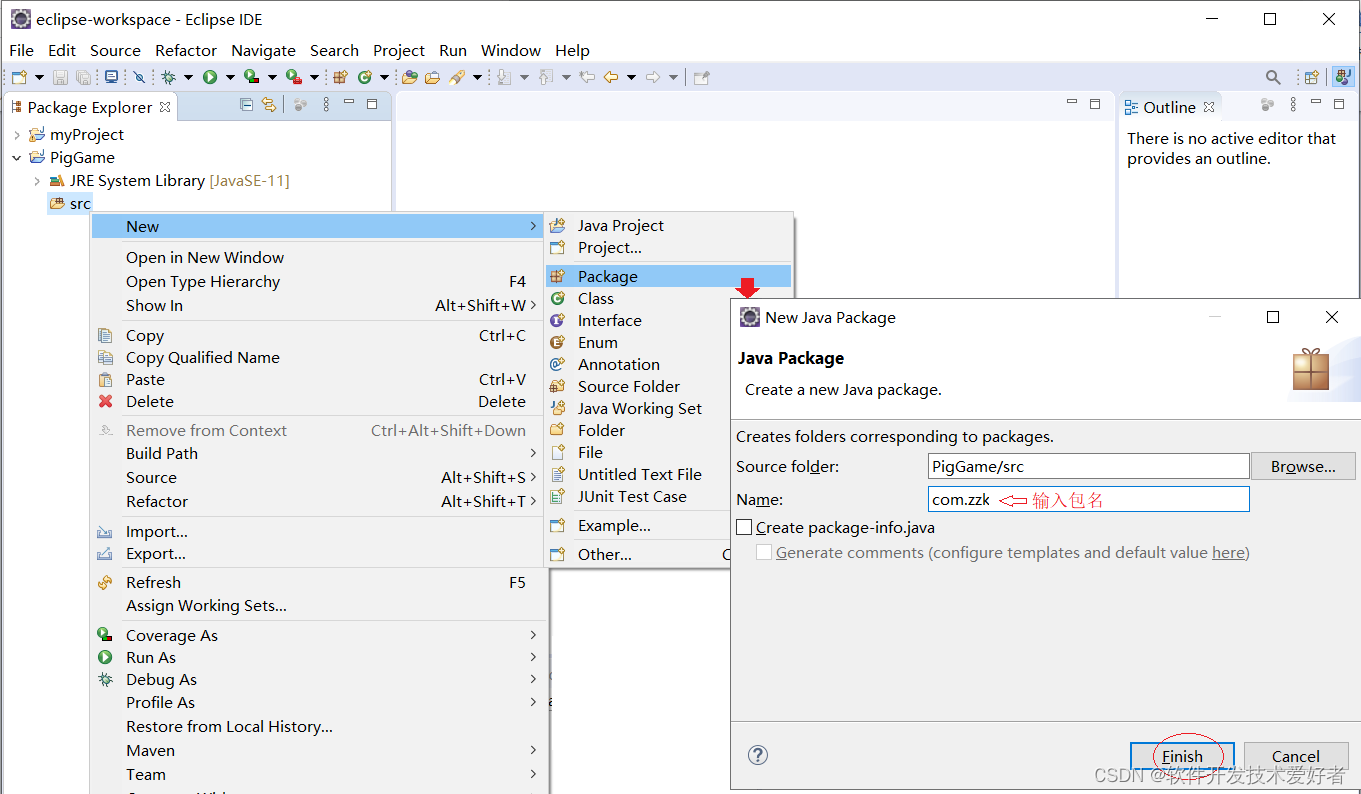Open Package Explorer view menu dots

point(325,105)
